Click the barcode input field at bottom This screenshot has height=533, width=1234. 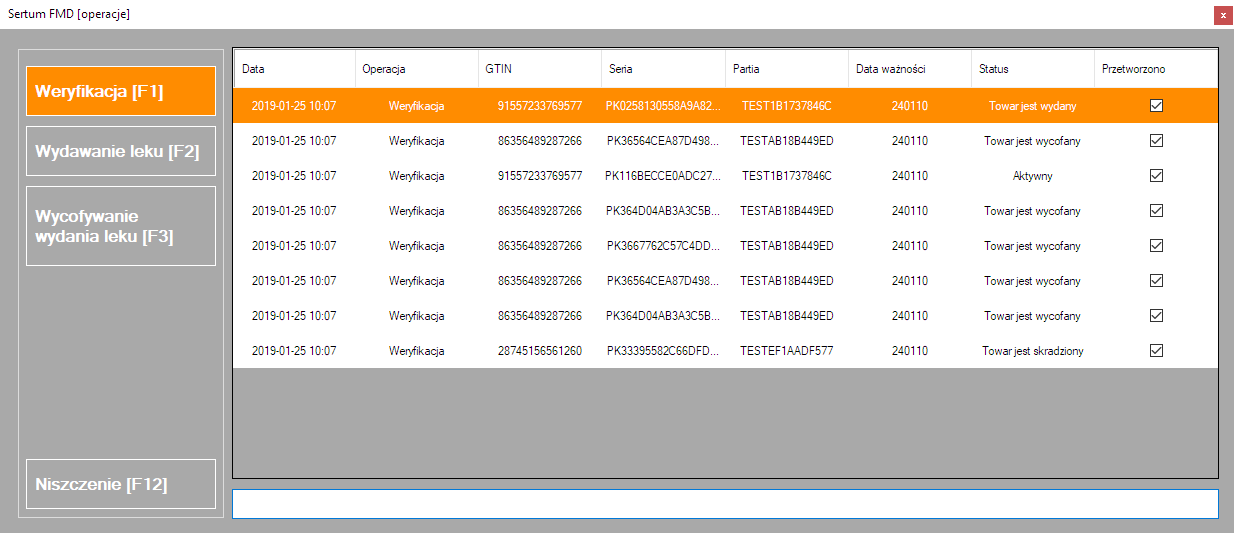725,504
